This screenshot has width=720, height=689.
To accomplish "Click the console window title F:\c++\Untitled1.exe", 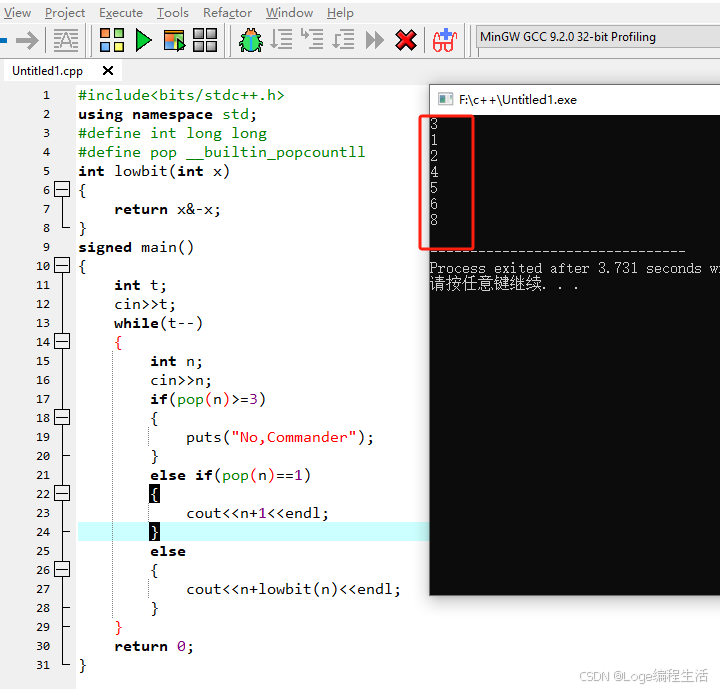I will 518,100.
